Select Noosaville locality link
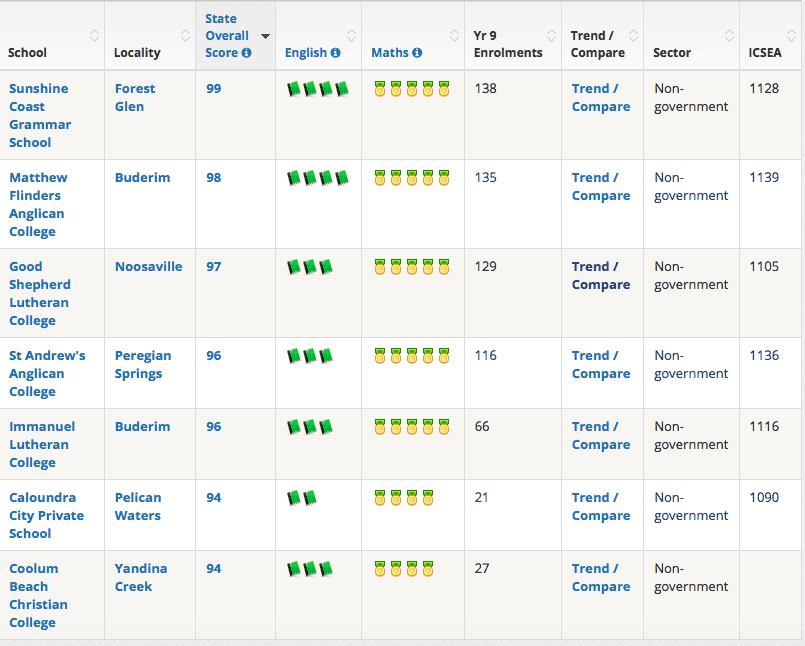Image resolution: width=805 pixels, height=646 pixels. click(148, 267)
